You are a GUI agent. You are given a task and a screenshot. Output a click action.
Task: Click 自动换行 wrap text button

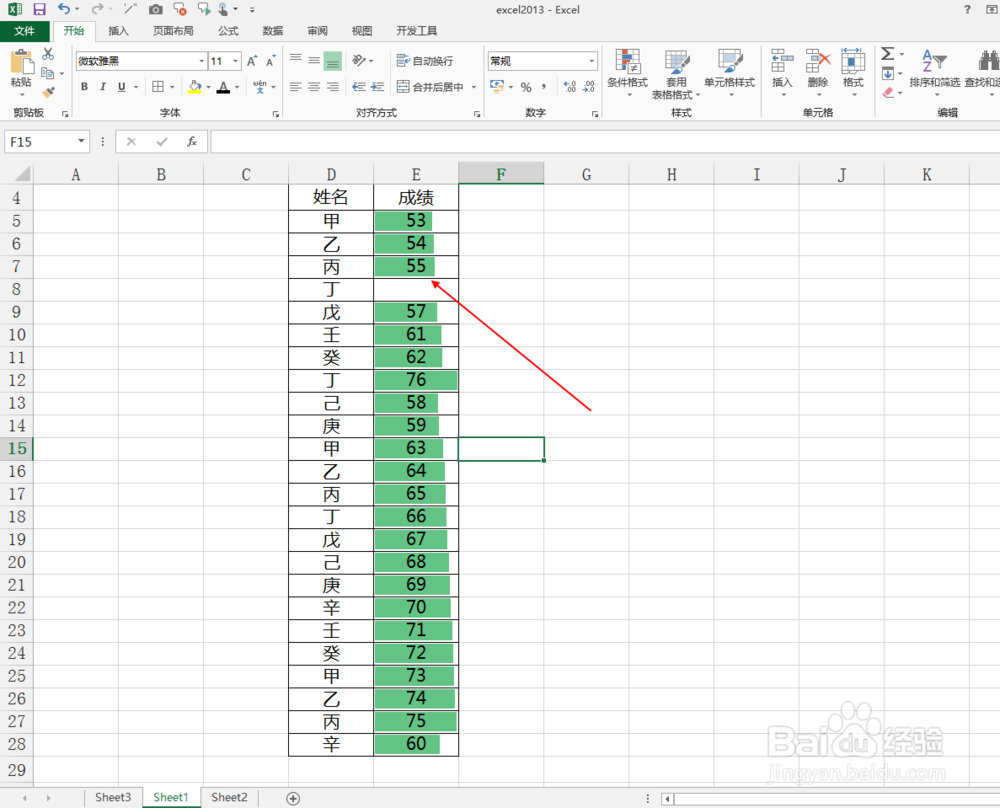(425, 61)
